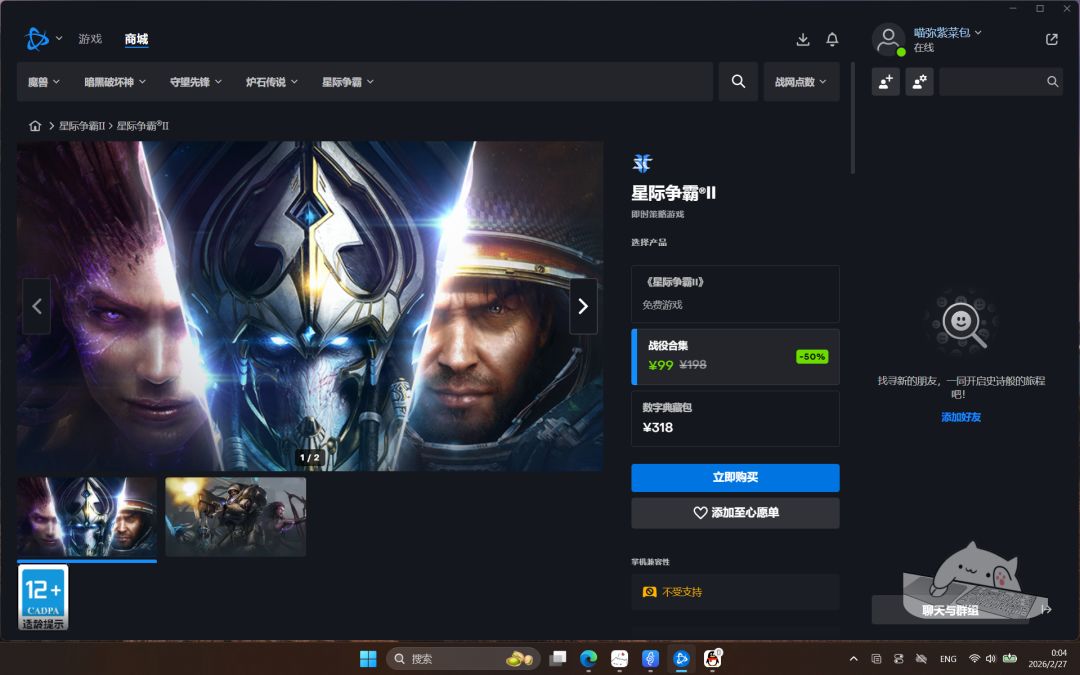Image resolution: width=1080 pixels, height=675 pixels.
Task: Click the friends search magnifier icon
Action: pos(1052,82)
